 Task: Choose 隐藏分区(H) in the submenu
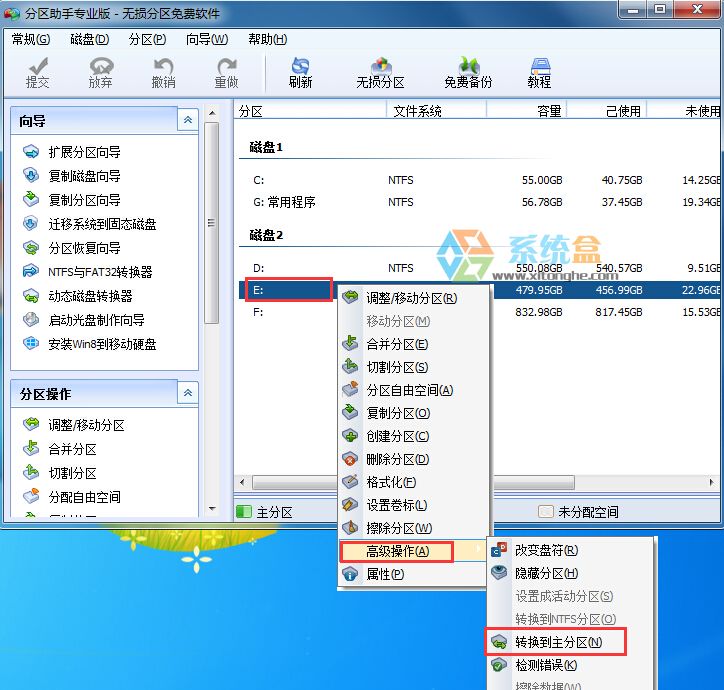point(571,573)
